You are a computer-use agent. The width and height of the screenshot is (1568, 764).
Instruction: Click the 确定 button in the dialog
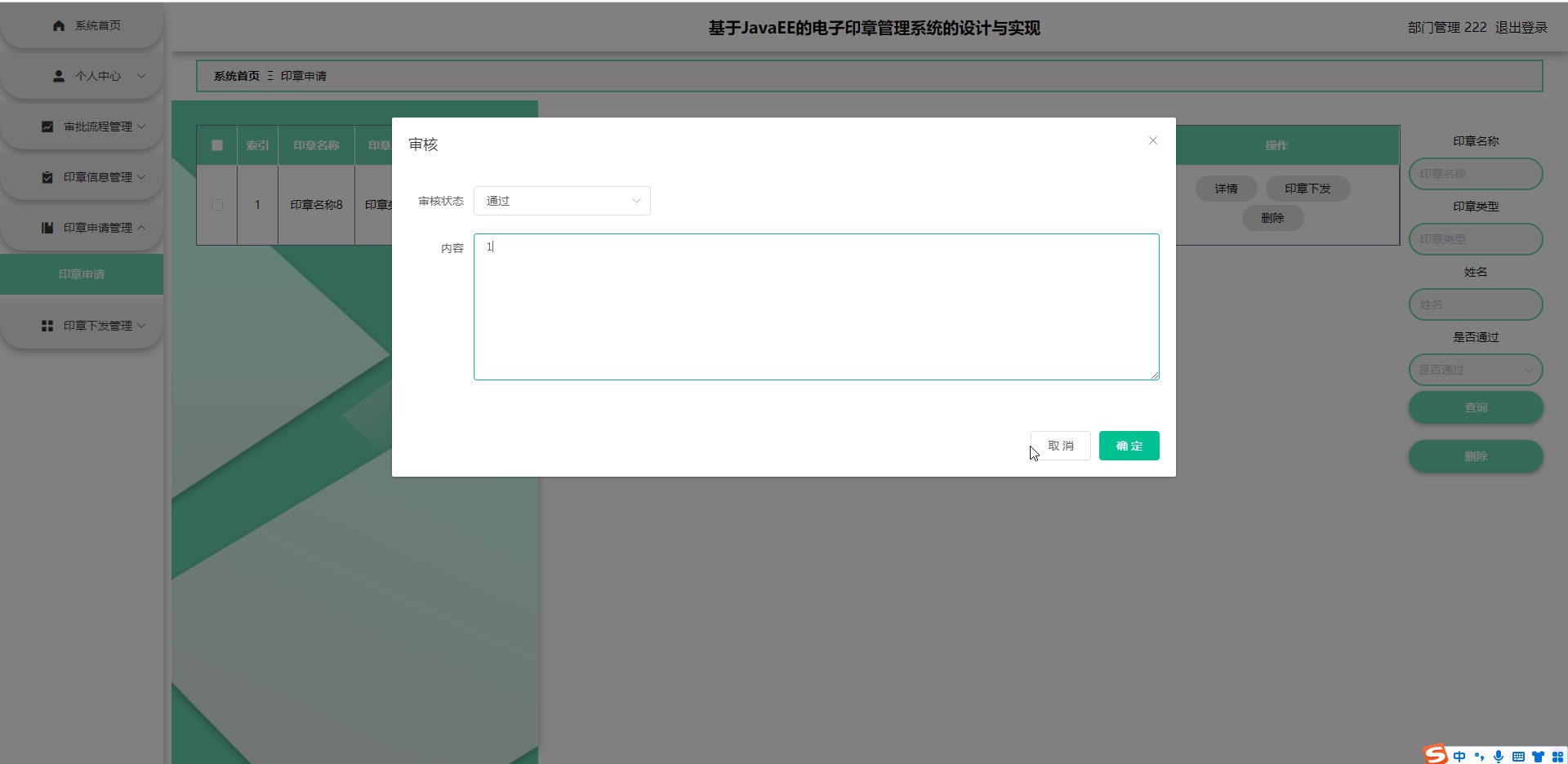pos(1129,446)
